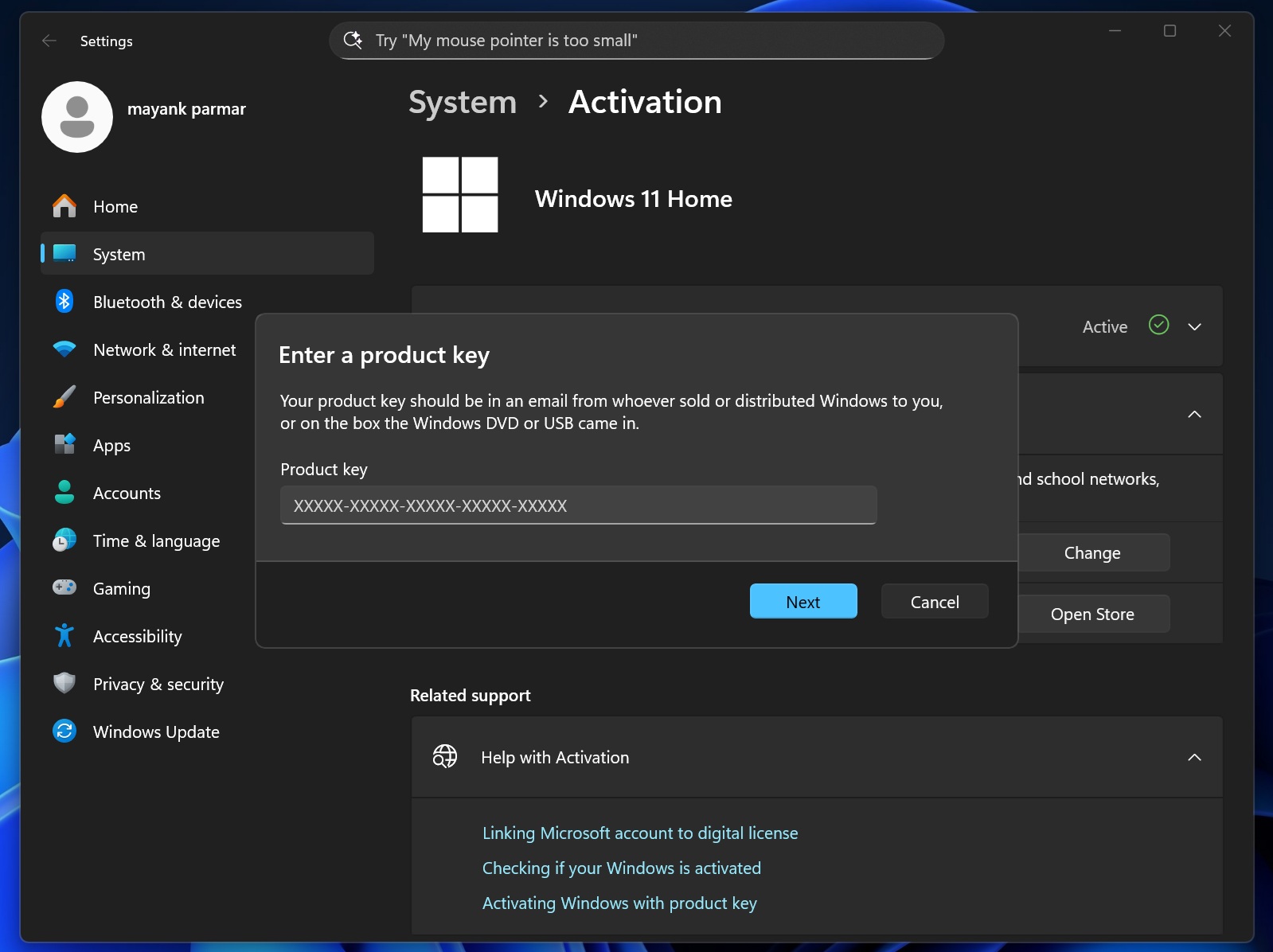Viewport: 1273px width, 952px height.
Task: Click the mayank parmar account name
Action: pyautogui.click(x=186, y=109)
